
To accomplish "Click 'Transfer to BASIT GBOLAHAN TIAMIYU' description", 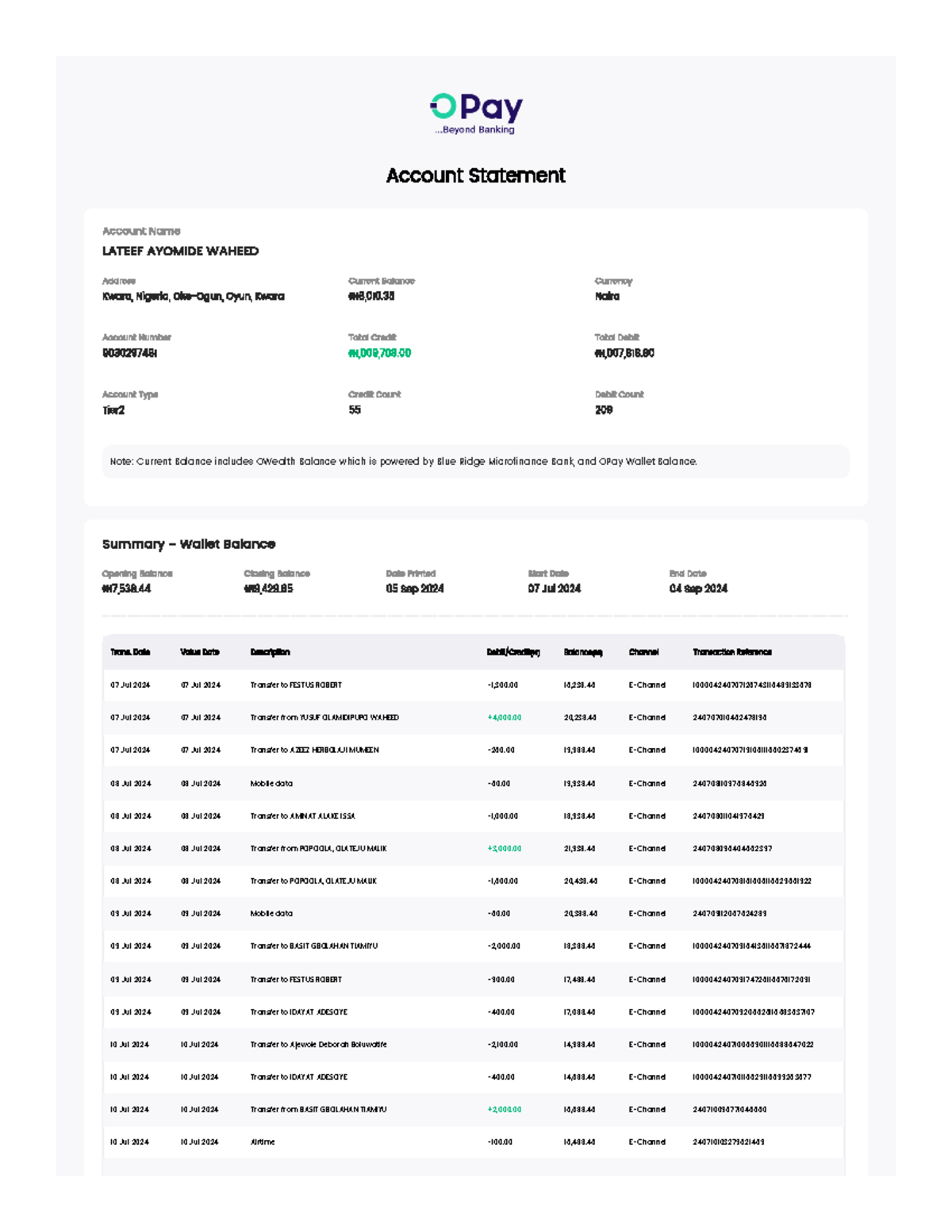I will click(x=314, y=946).
